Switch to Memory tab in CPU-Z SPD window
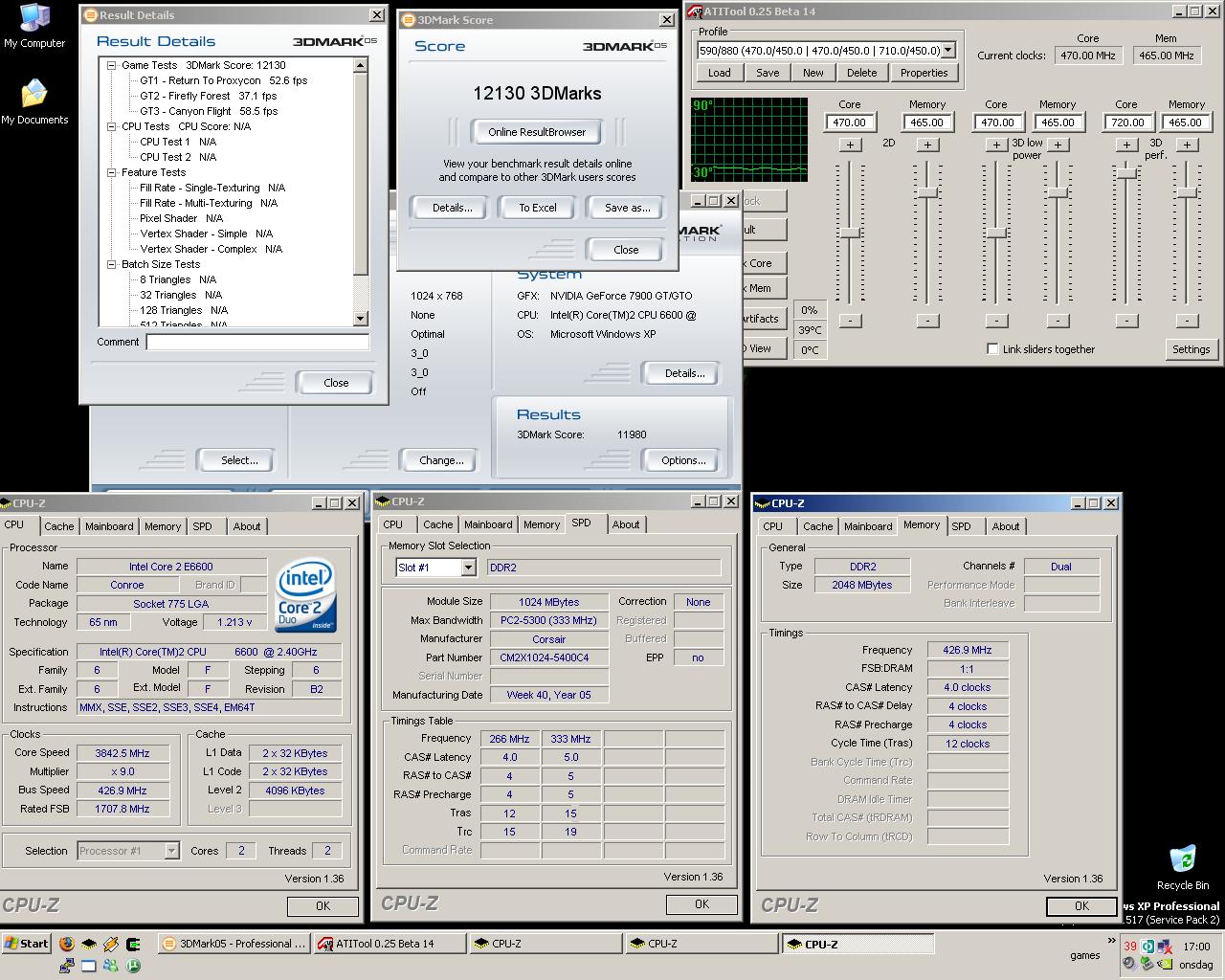This screenshot has height=980, width=1225. [x=542, y=524]
